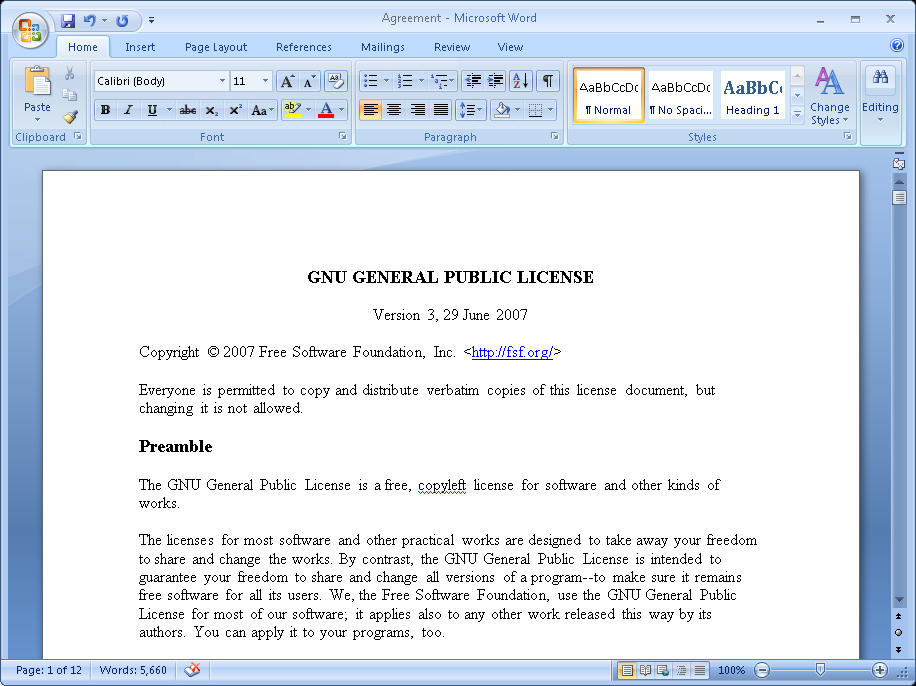Switch to the Page Layout tab
Image resolution: width=916 pixels, height=686 pixels.
click(216, 47)
